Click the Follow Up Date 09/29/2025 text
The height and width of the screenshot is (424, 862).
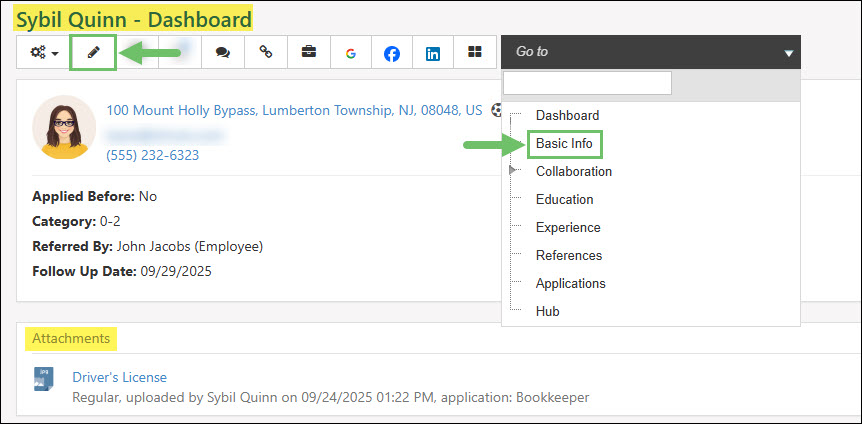pos(122,272)
